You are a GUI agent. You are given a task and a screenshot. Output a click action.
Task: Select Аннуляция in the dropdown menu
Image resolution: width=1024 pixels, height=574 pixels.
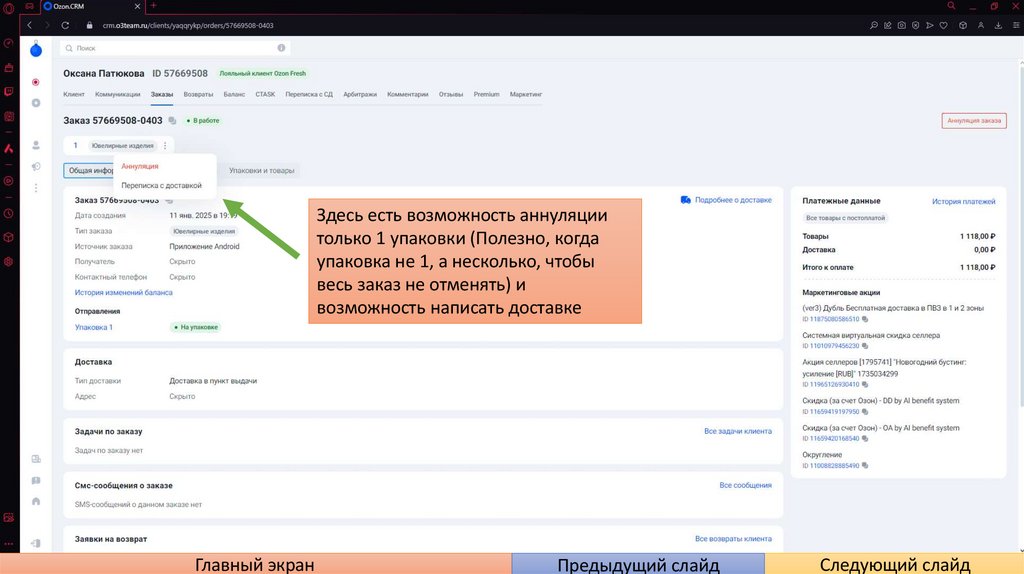[140, 166]
